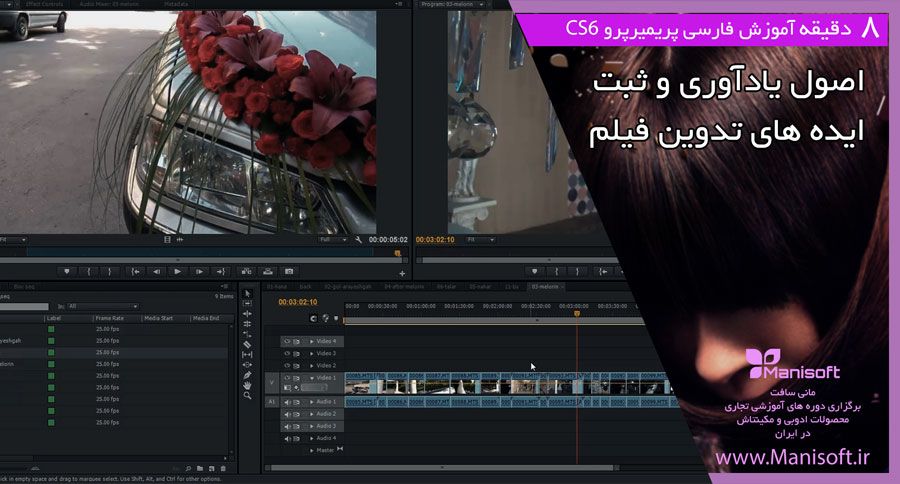The image size is (900, 484).
Task: Mark In point in Program monitor
Action: point(556,272)
